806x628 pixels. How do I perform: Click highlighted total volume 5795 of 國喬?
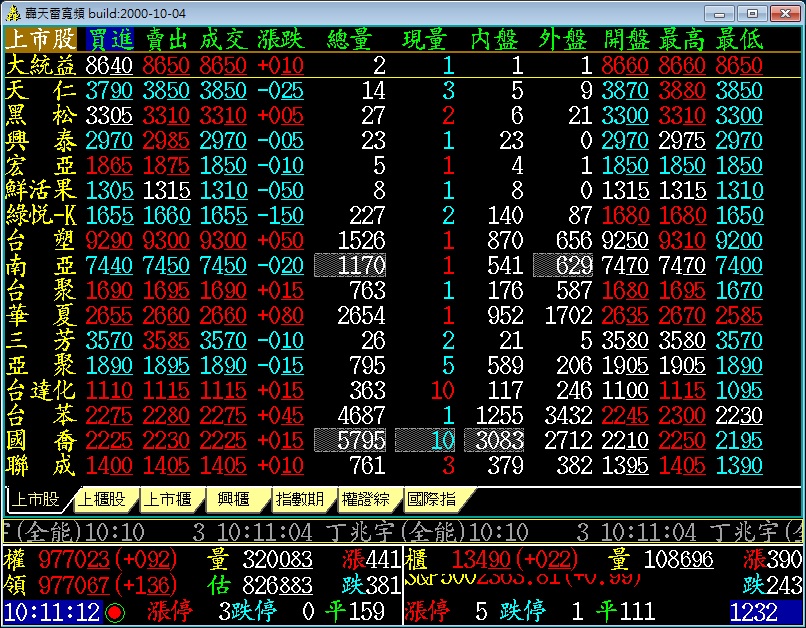pyautogui.click(x=350, y=440)
